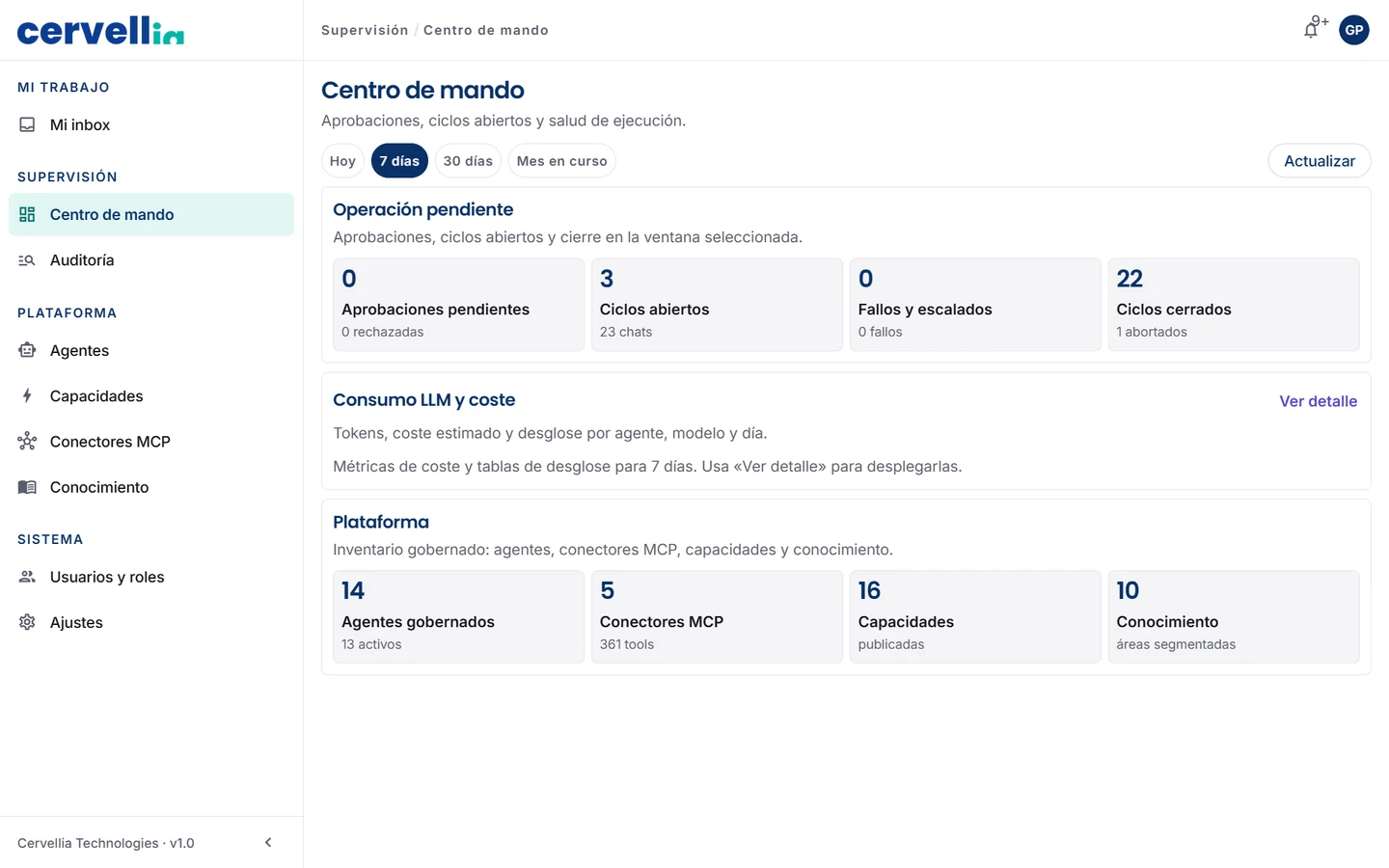Click the Centro de mando dashboard icon
Viewport: 1389px width, 868px height.
pyautogui.click(x=27, y=214)
